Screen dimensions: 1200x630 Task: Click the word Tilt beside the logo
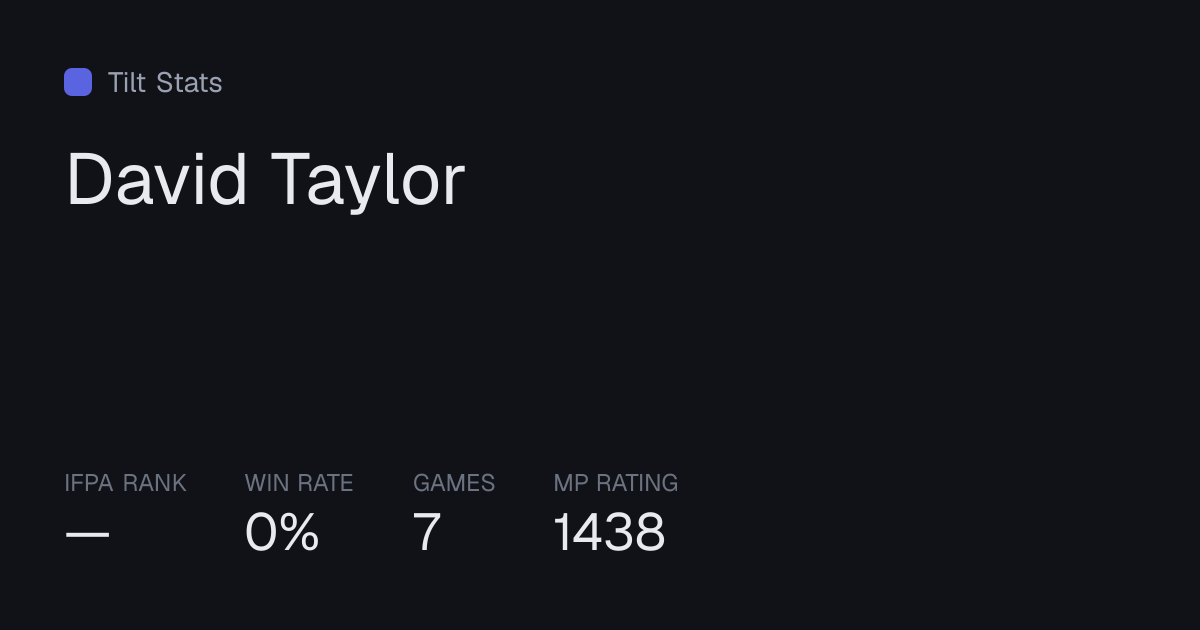[x=127, y=82]
